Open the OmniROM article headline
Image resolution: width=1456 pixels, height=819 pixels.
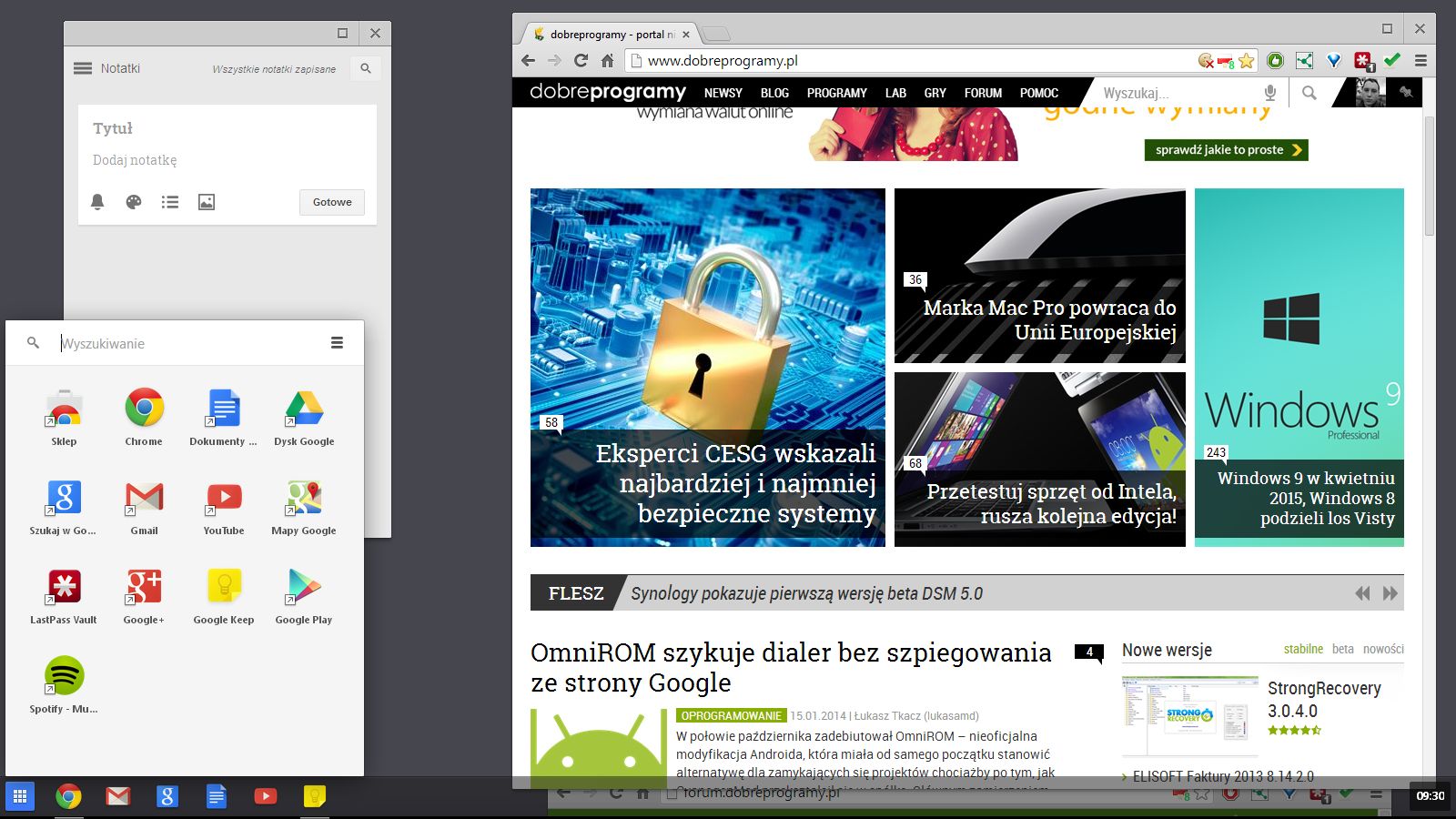click(791, 667)
